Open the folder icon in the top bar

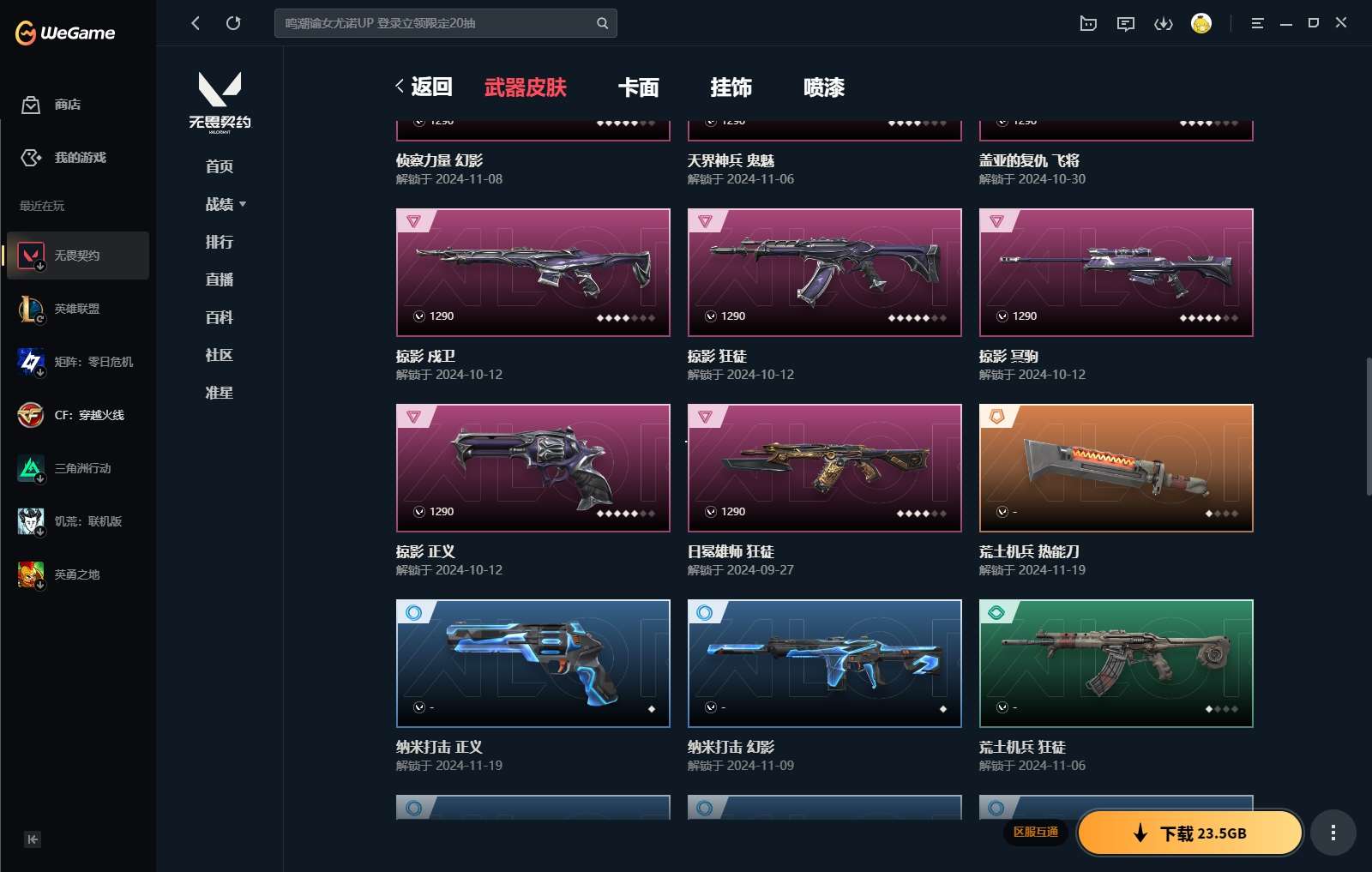pyautogui.click(x=1088, y=24)
